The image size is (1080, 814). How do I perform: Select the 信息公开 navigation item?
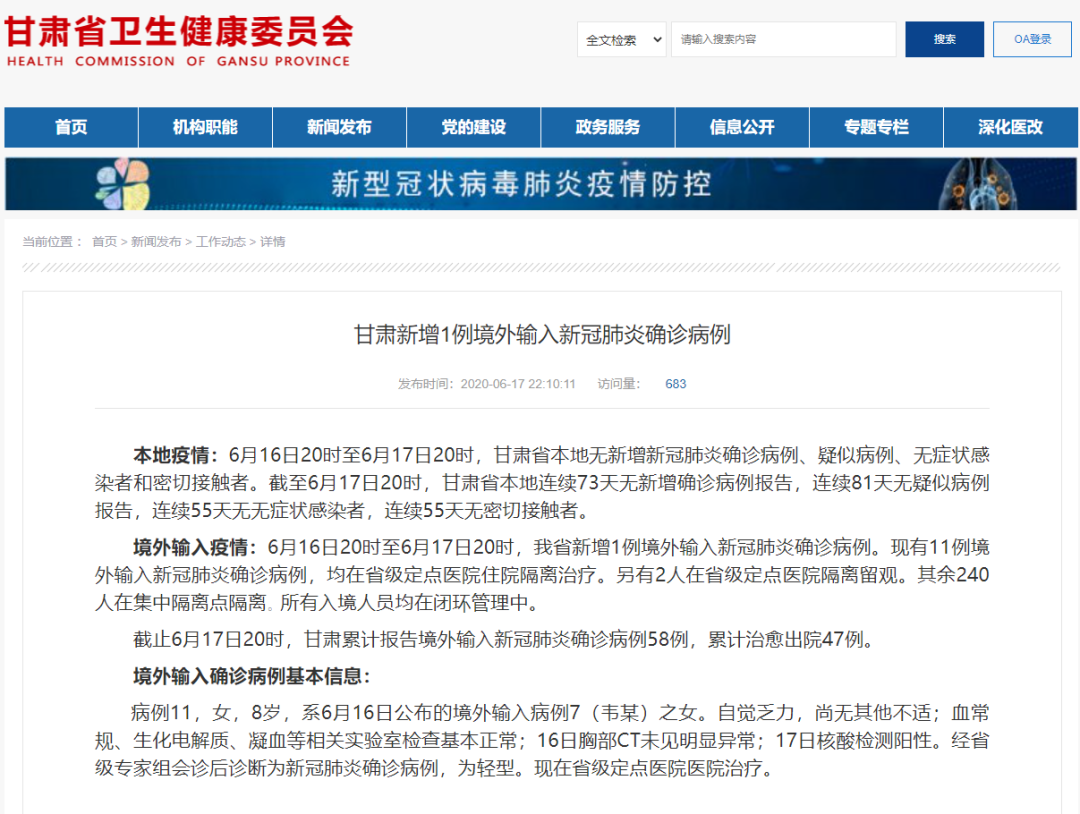point(742,128)
